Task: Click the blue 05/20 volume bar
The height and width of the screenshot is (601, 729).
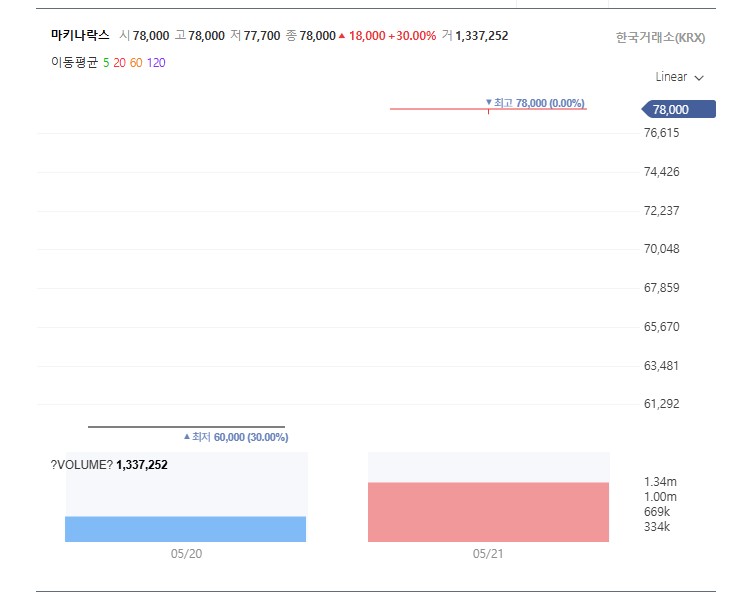Action: (x=186, y=529)
